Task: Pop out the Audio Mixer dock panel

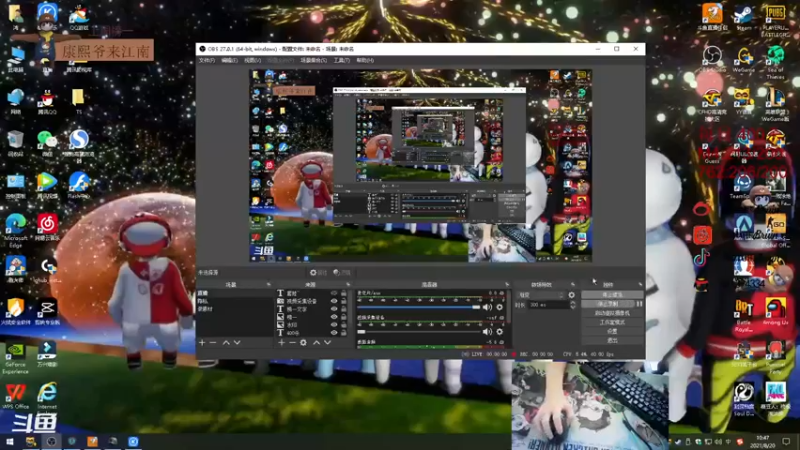Action: [507, 284]
